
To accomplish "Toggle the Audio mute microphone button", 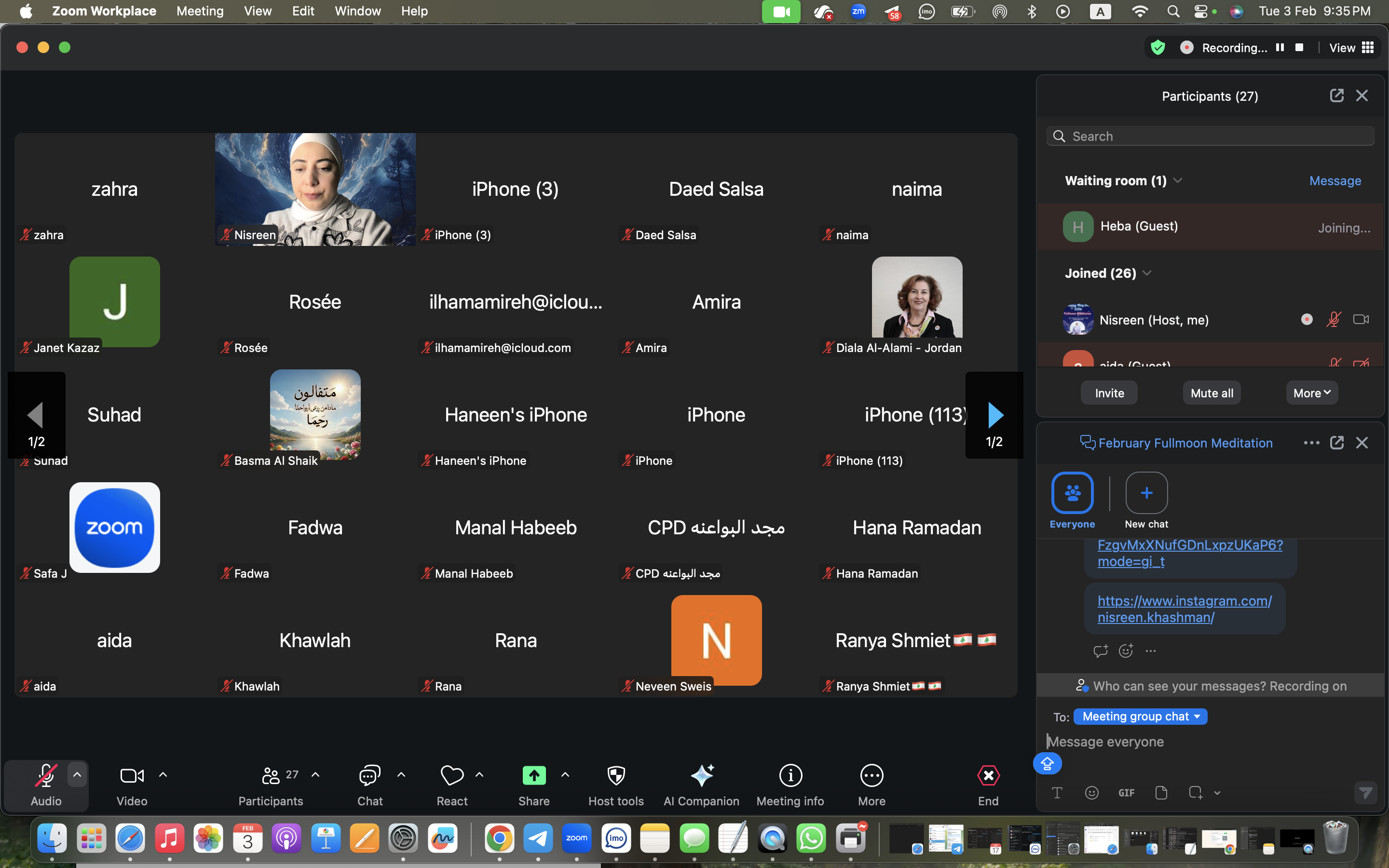I will pyautogui.click(x=46, y=775).
